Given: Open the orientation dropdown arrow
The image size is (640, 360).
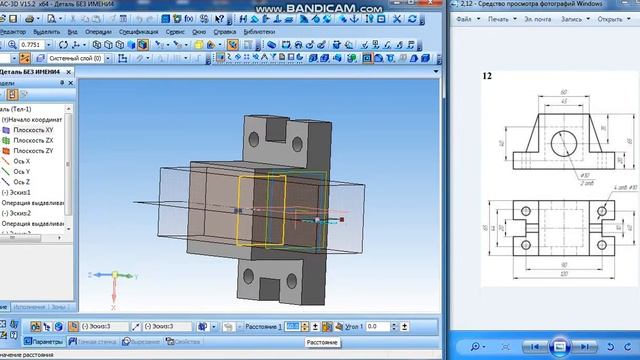Looking at the screenshot, I should pyautogui.click(x=84, y=44).
